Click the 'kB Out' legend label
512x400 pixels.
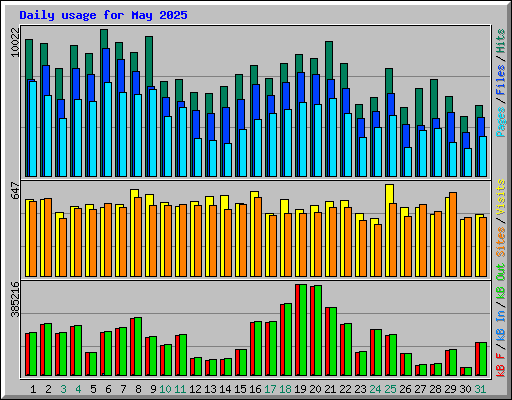501,280
